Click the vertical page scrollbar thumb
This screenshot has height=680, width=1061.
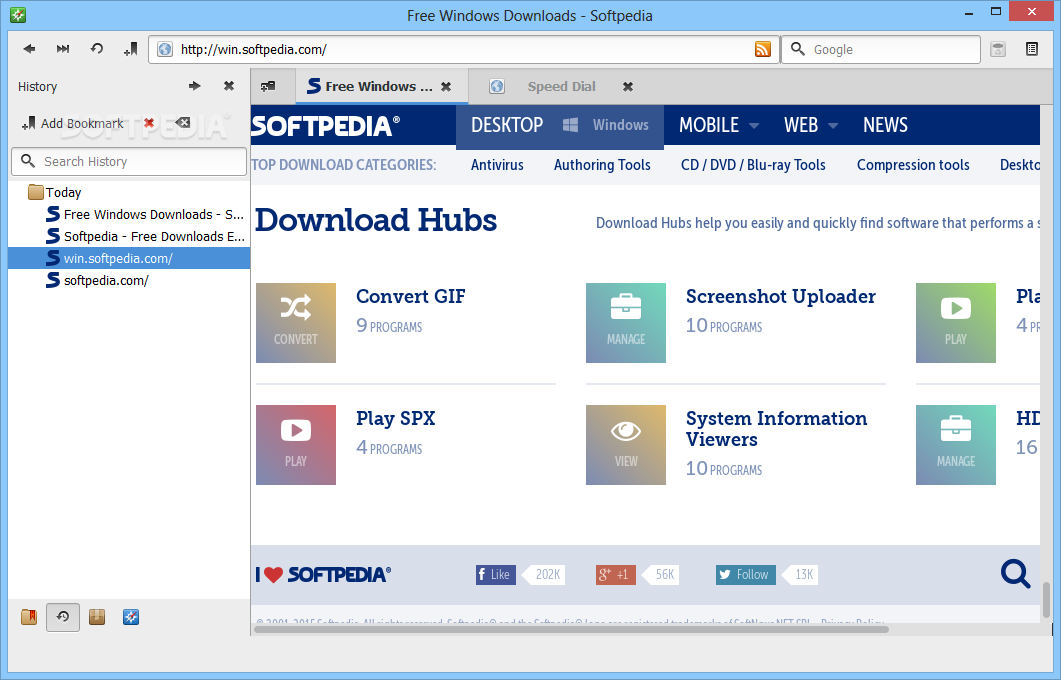point(1047,599)
